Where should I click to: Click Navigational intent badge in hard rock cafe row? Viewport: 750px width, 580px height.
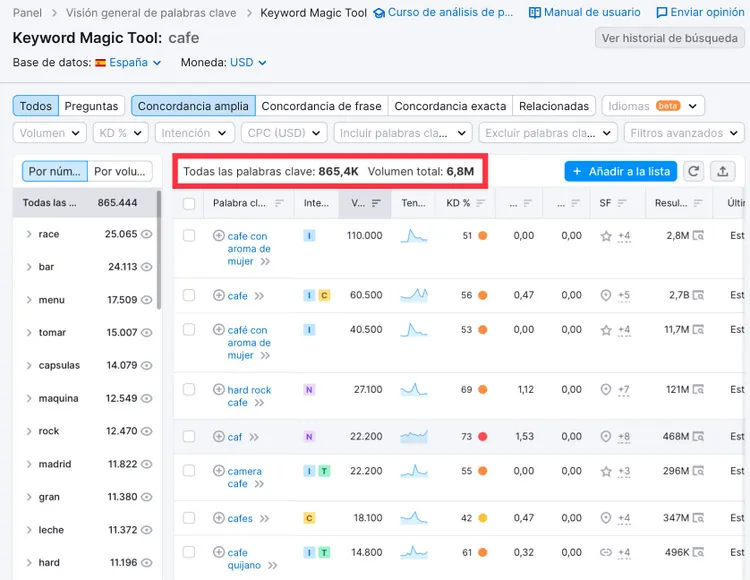(x=309, y=390)
